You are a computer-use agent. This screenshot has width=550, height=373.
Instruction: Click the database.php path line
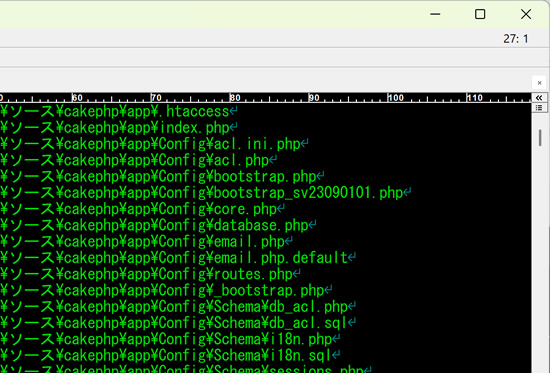(x=158, y=225)
